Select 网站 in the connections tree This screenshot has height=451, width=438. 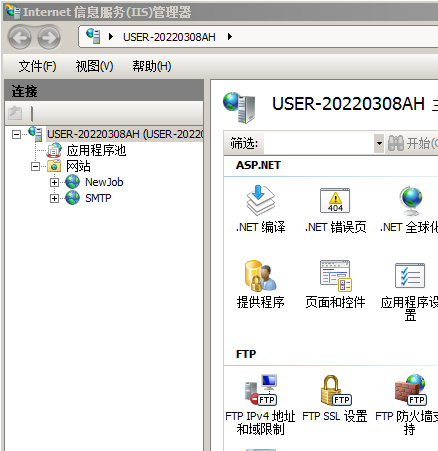point(78,166)
